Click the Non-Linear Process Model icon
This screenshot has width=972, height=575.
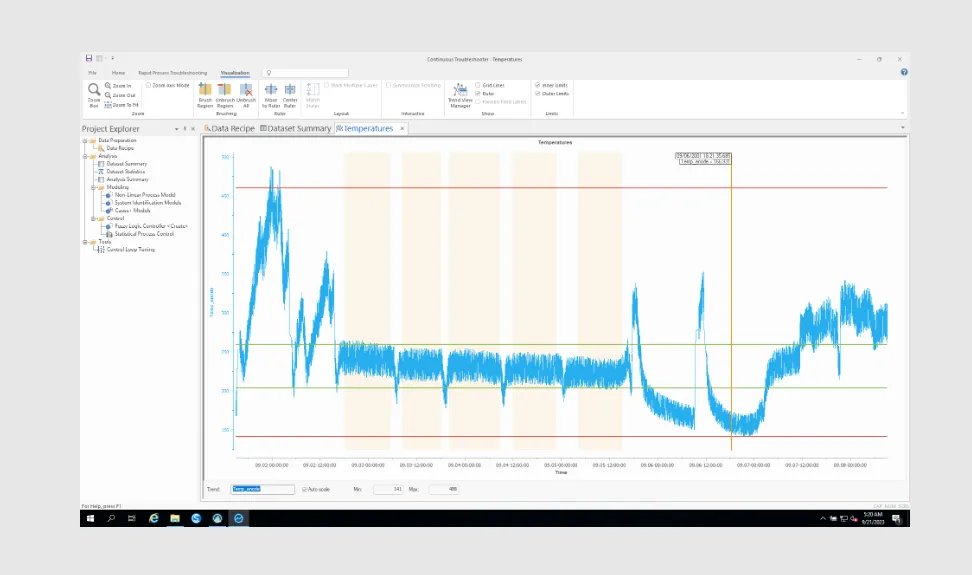[109, 195]
